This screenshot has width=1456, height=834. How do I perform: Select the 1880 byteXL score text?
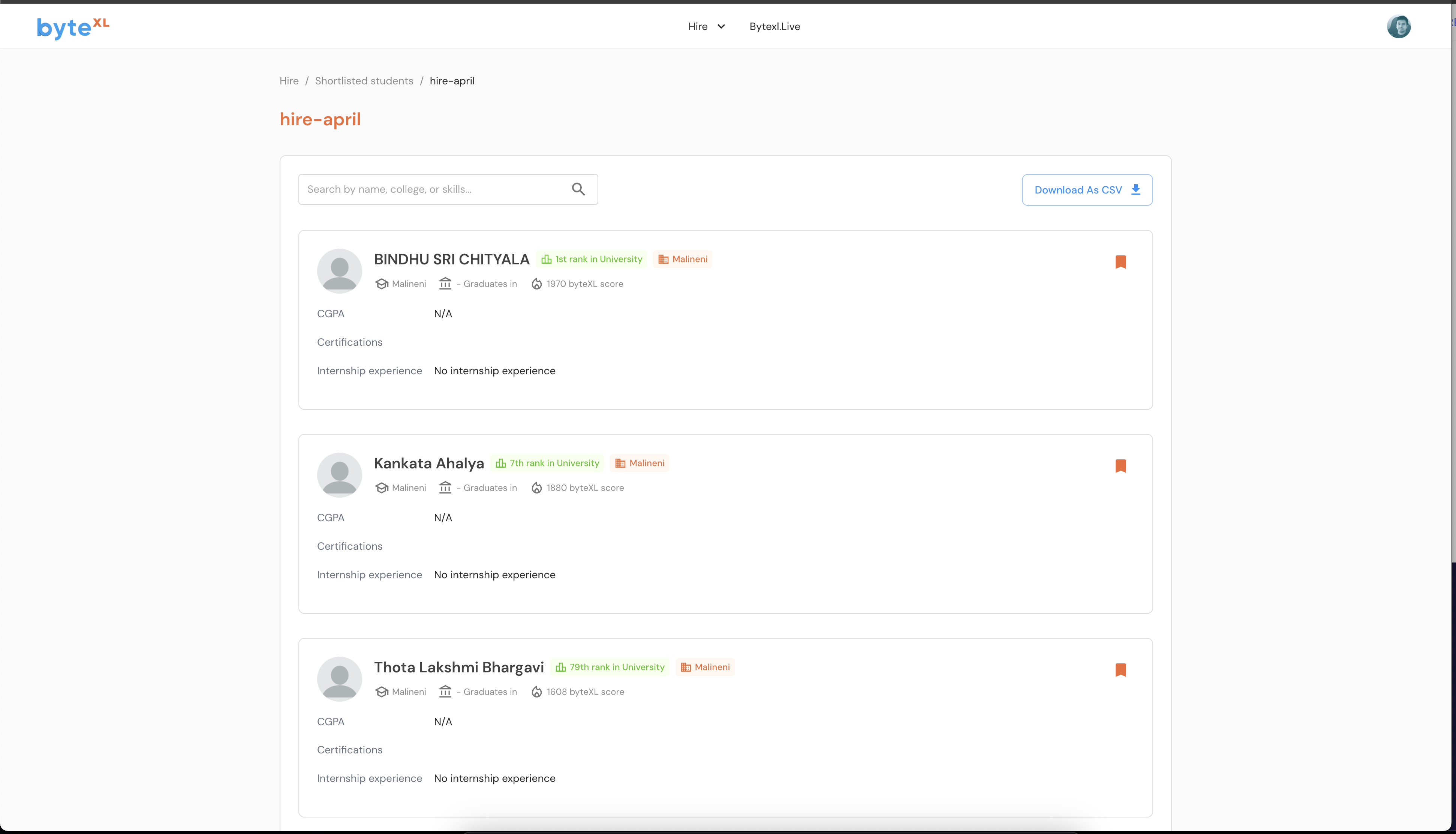[585, 487]
